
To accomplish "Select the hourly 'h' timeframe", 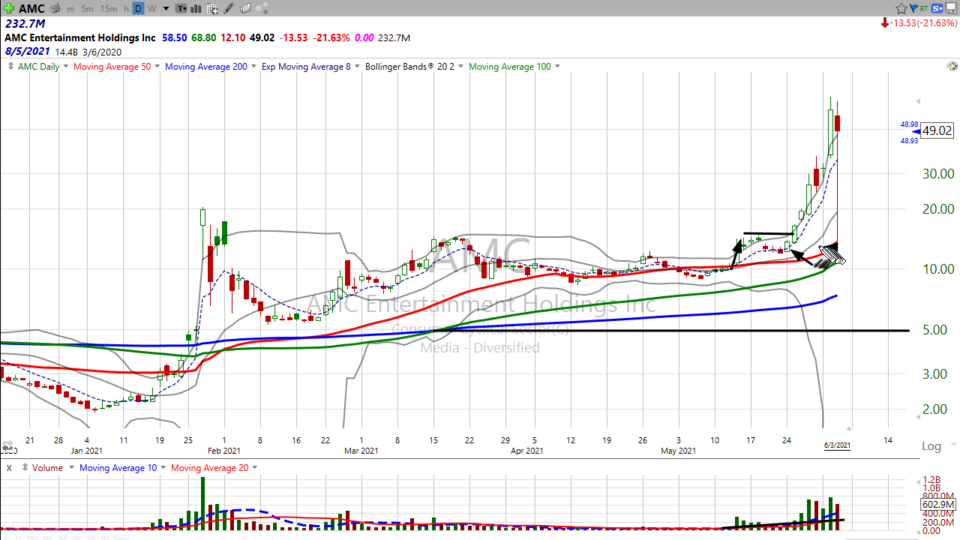I will pos(126,9).
